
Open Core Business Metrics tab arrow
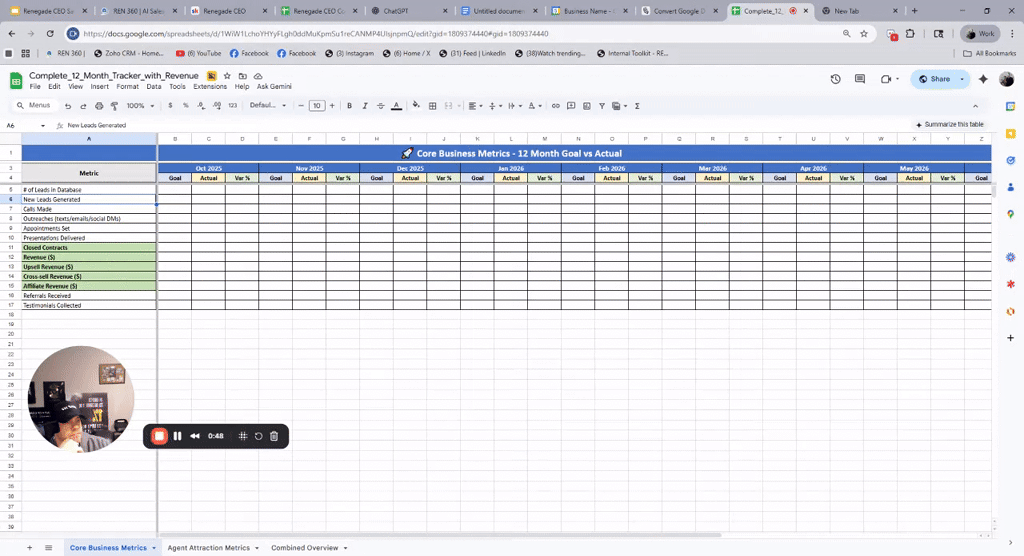pyautogui.click(x=154, y=548)
